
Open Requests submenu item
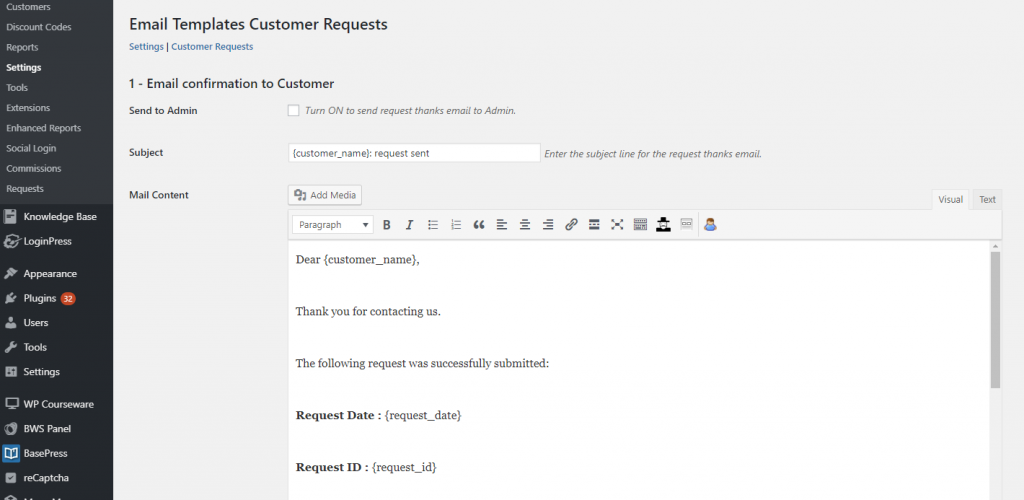(x=25, y=189)
